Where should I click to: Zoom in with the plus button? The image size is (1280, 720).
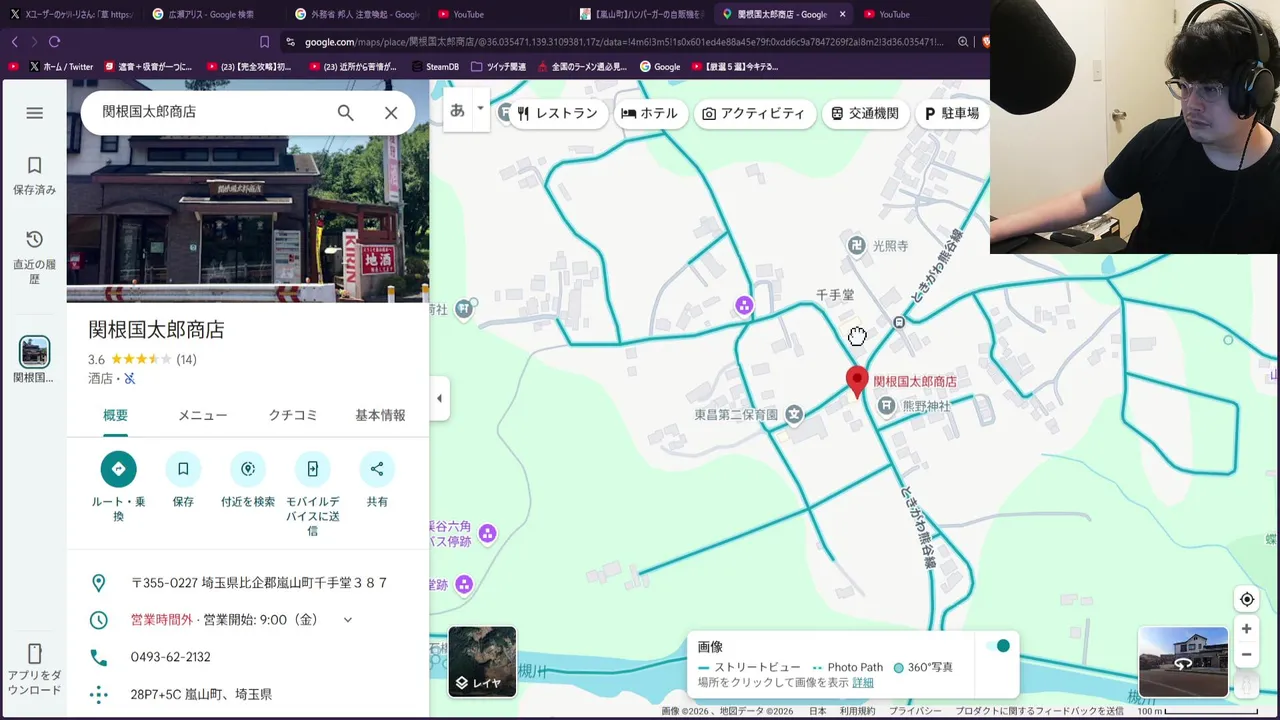pos(1246,629)
